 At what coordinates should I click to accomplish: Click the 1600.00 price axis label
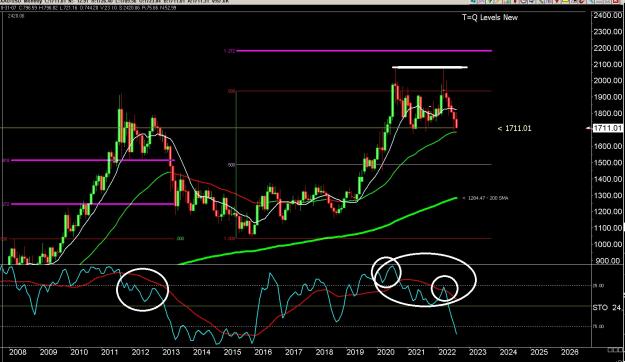607,146
